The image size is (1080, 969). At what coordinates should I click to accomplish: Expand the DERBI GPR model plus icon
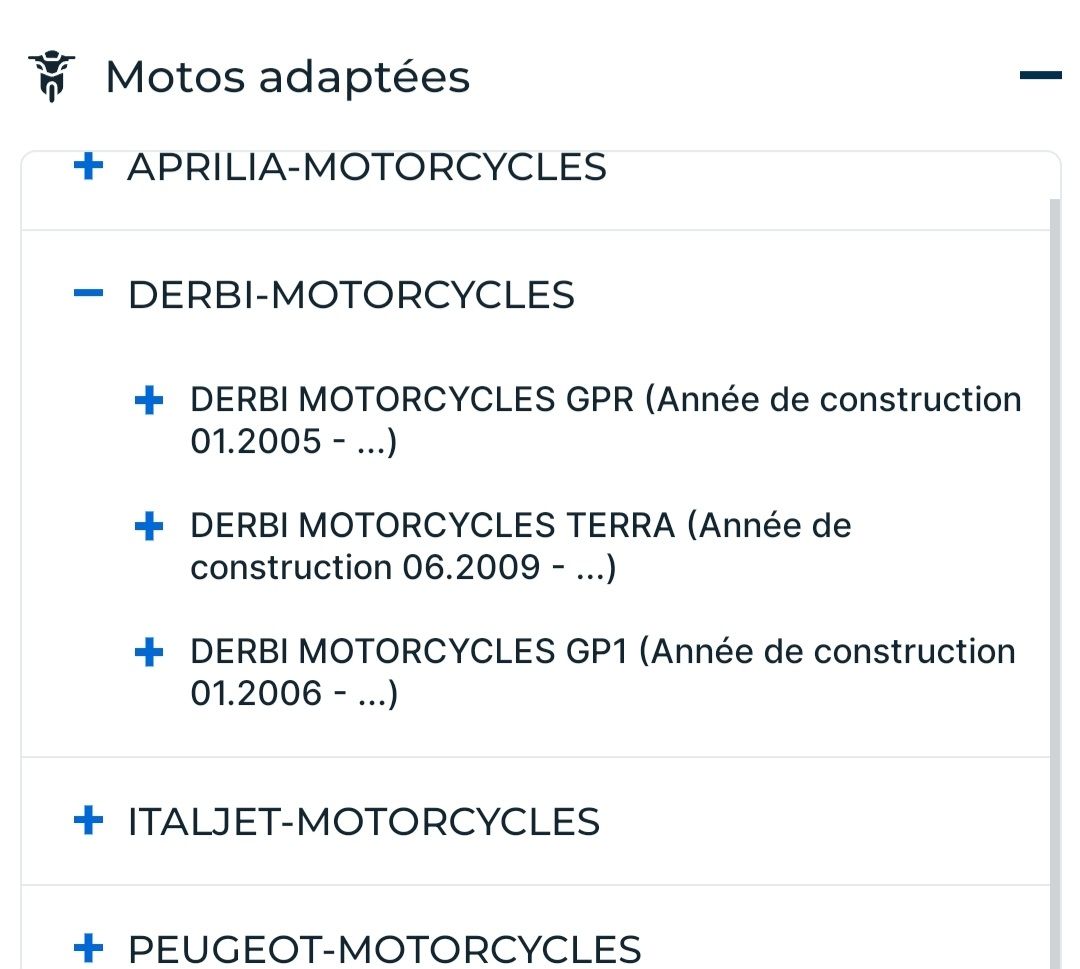point(148,401)
